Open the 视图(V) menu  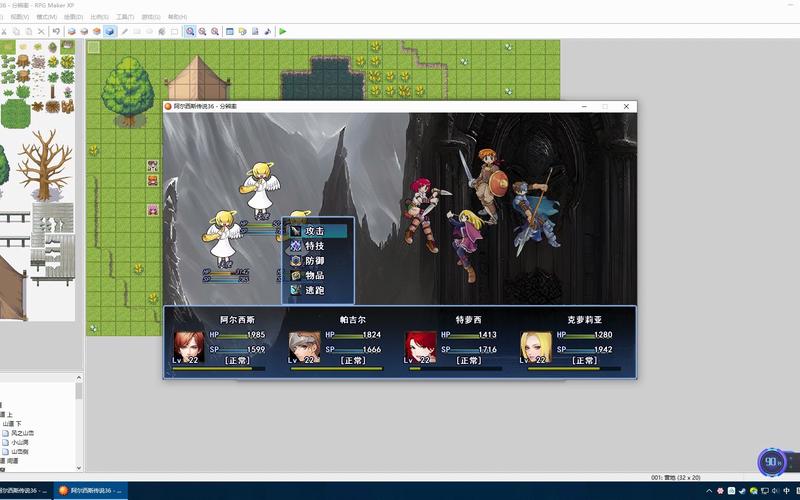pos(19,17)
